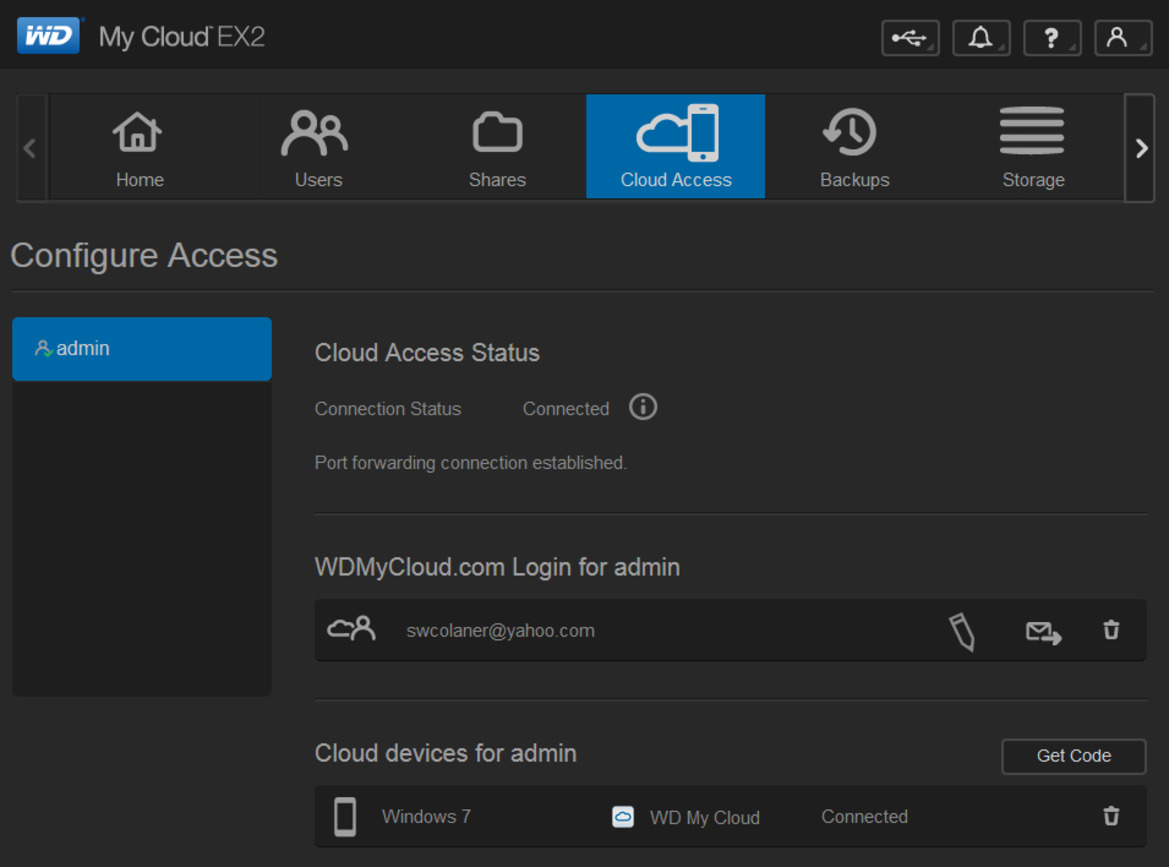Viewport: 1169px width, 867px height.
Task: Switch to the Users tab
Action: pyautogui.click(x=318, y=147)
